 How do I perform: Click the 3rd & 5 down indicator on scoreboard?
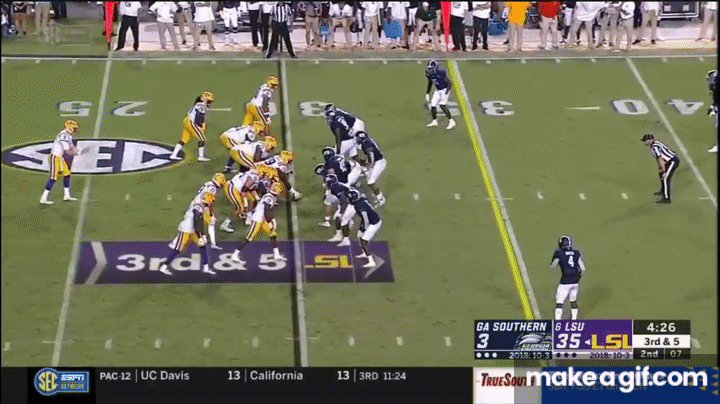click(661, 341)
